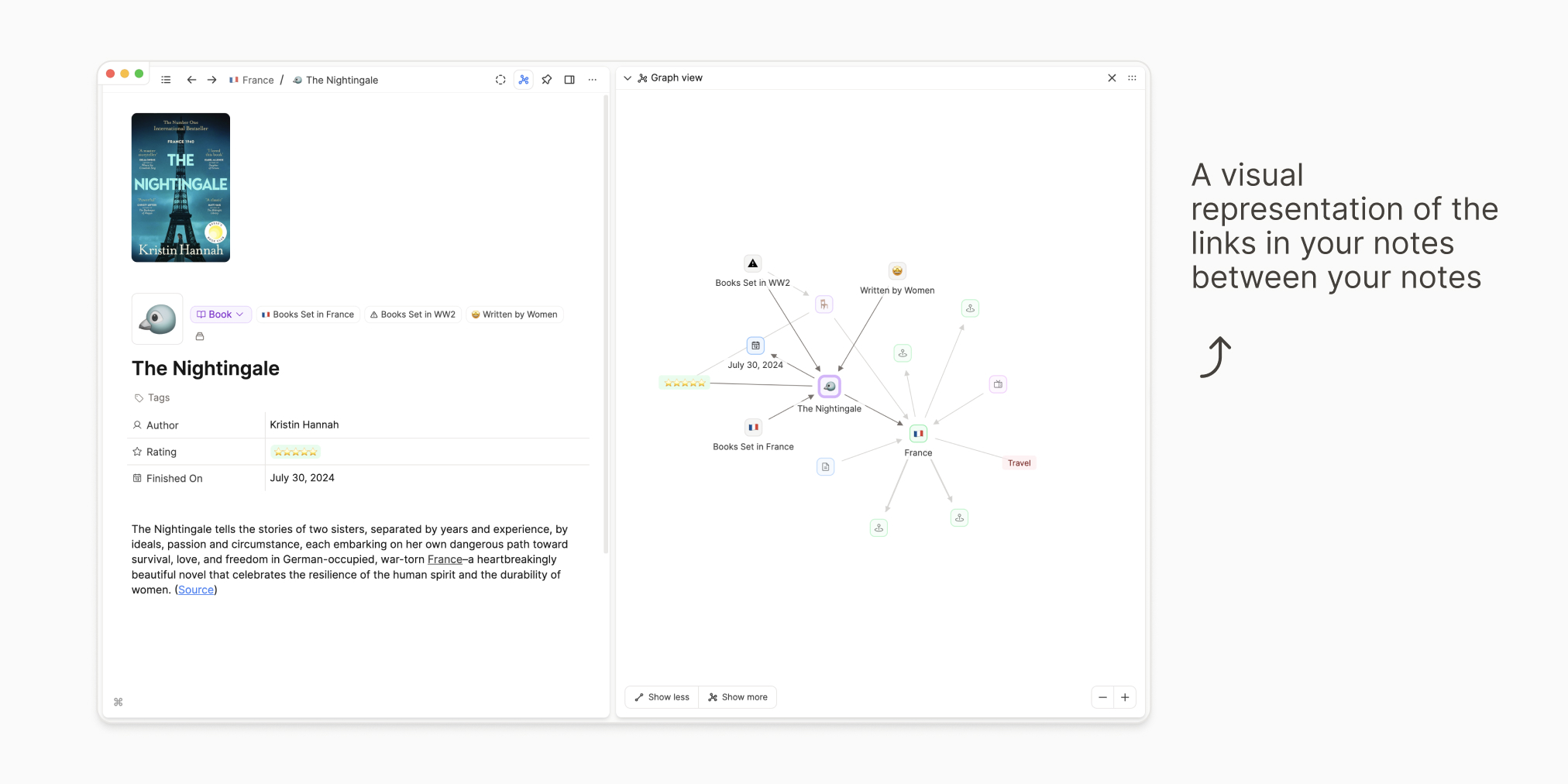Go forward with the right arrow

211,80
